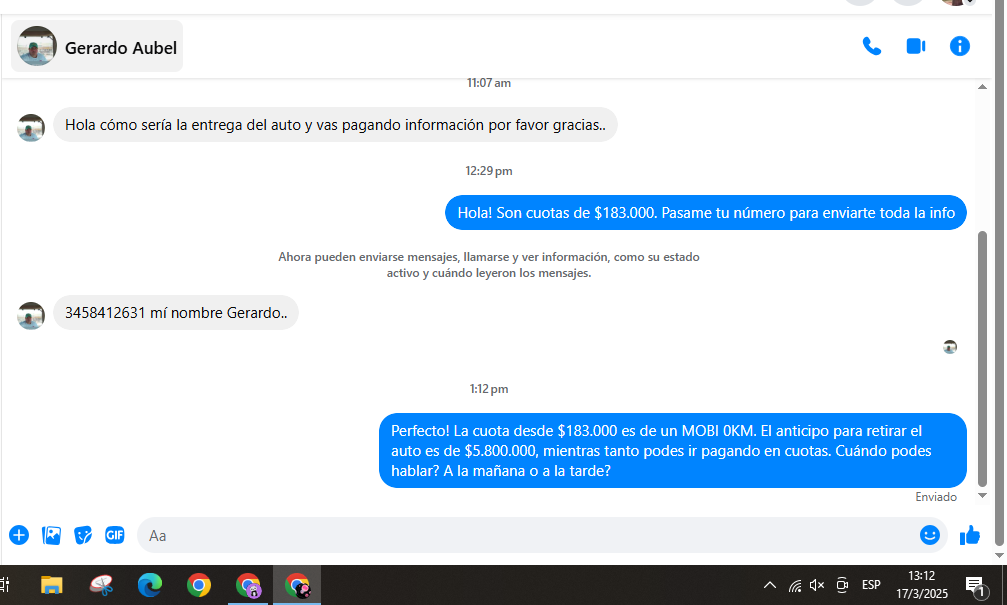Screen dimensions: 1007x605
Task: Open more actions plus menu
Action: pyautogui.click(x=19, y=535)
